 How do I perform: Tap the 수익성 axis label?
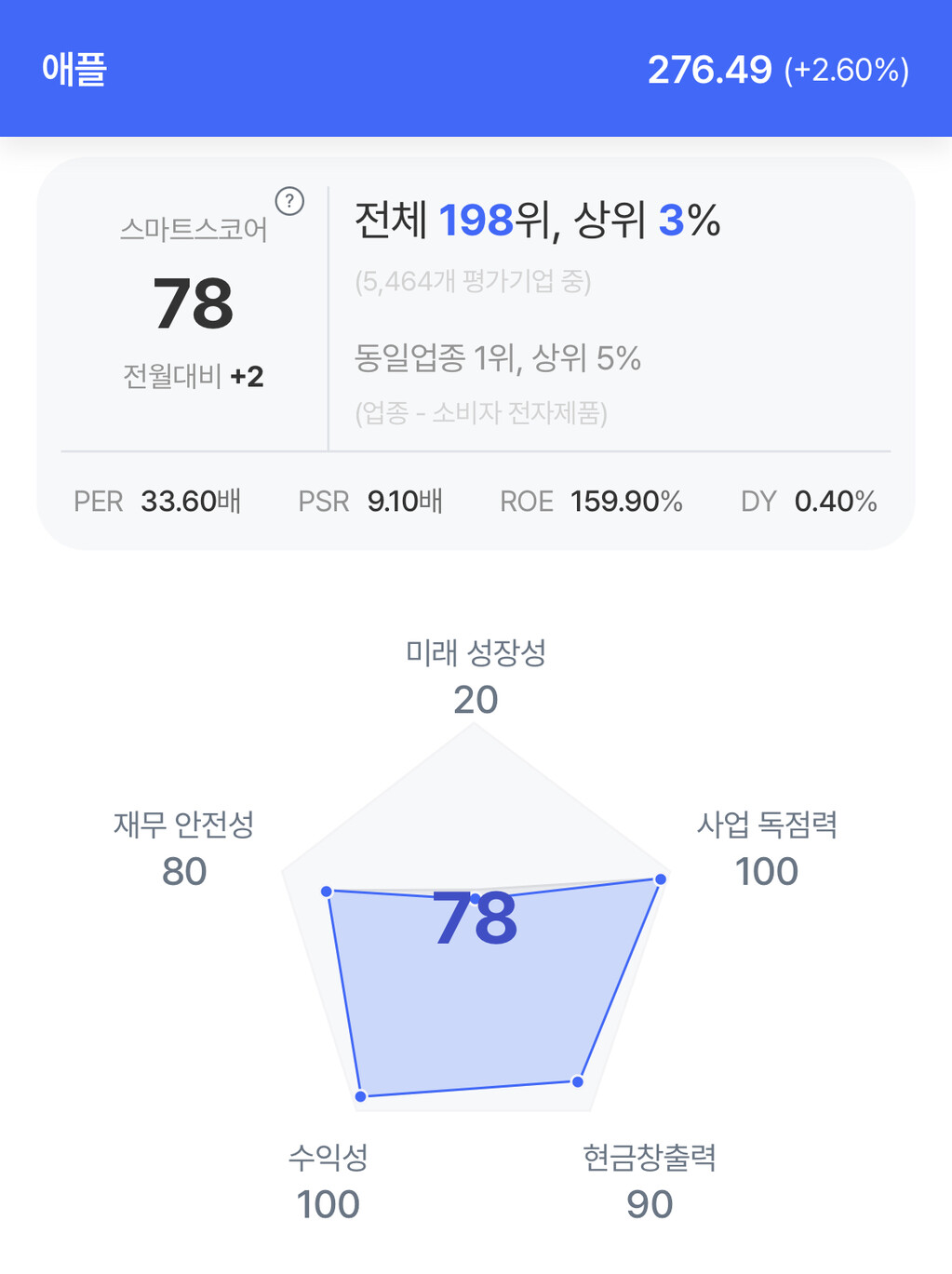click(328, 1158)
